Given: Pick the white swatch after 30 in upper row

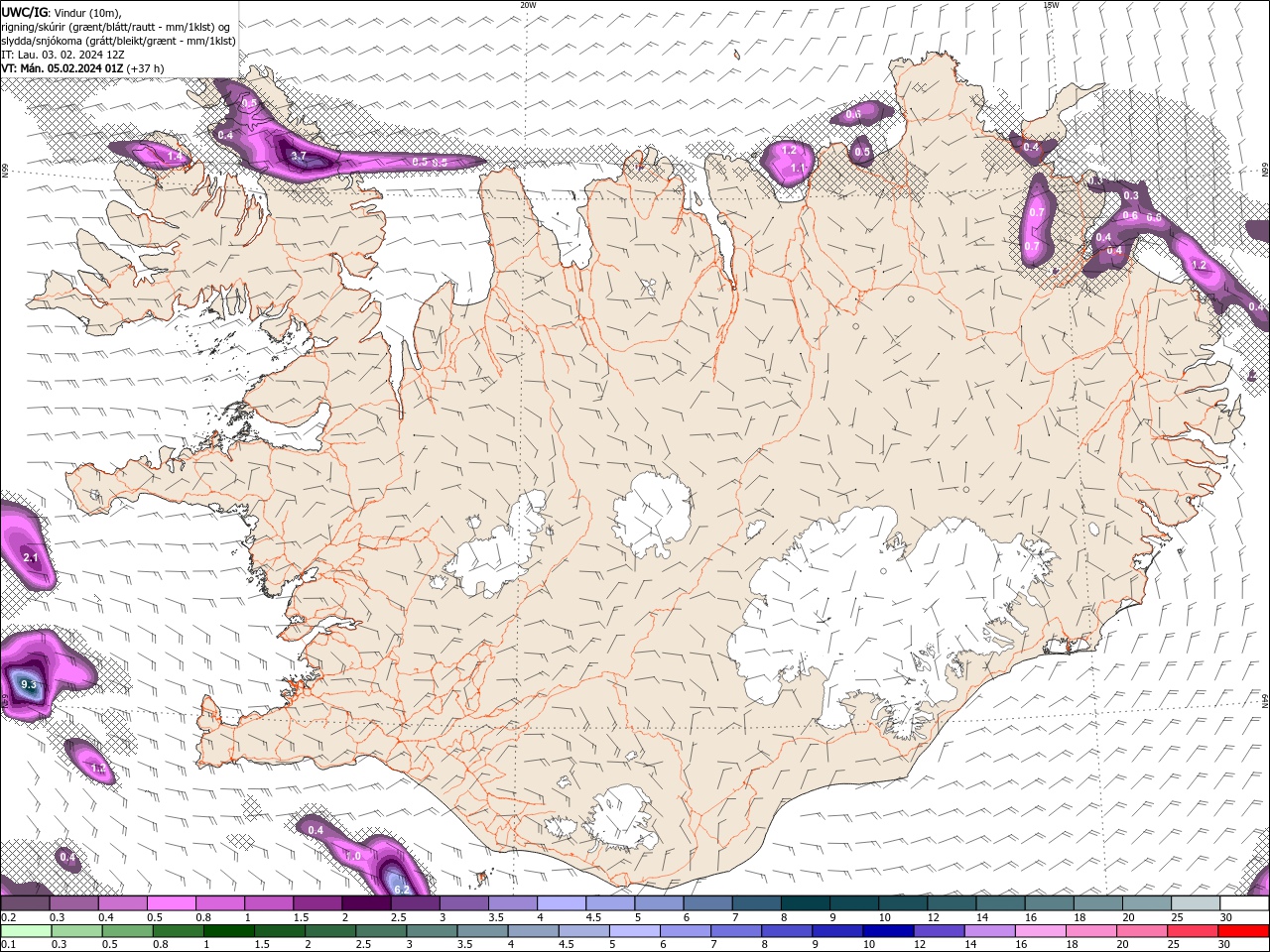Looking at the screenshot, I should (1245, 903).
